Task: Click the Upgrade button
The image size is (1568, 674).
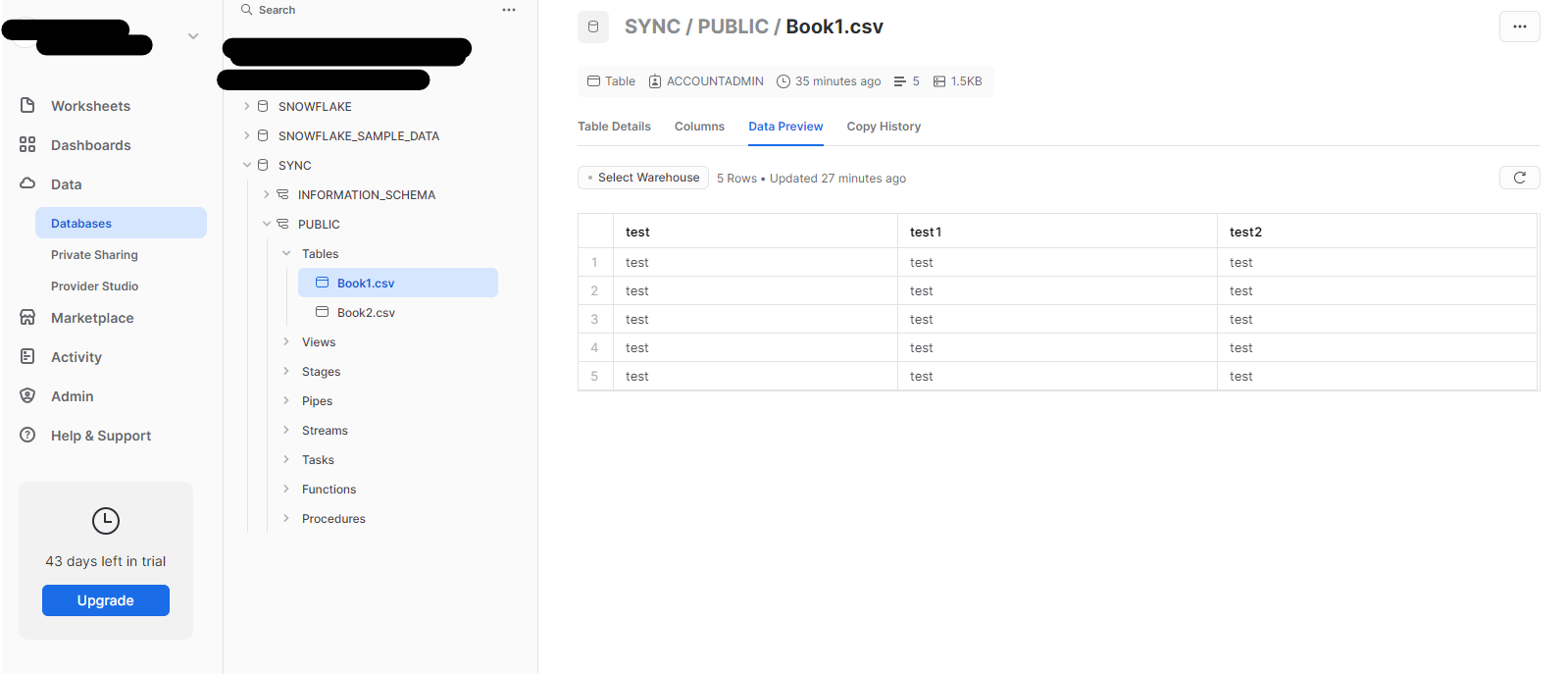Action: click(x=106, y=600)
